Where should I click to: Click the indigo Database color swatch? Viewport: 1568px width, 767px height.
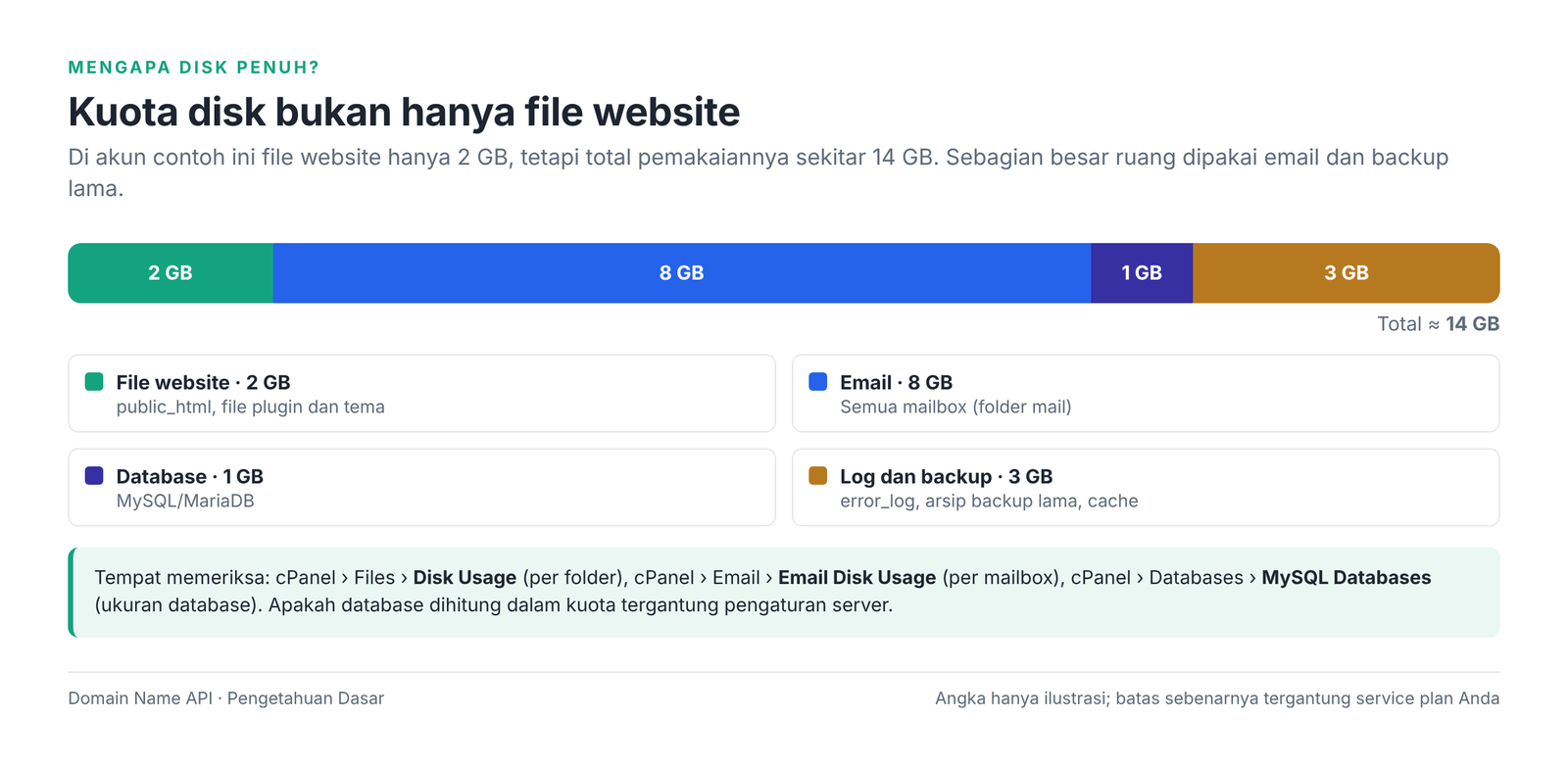[x=94, y=476]
